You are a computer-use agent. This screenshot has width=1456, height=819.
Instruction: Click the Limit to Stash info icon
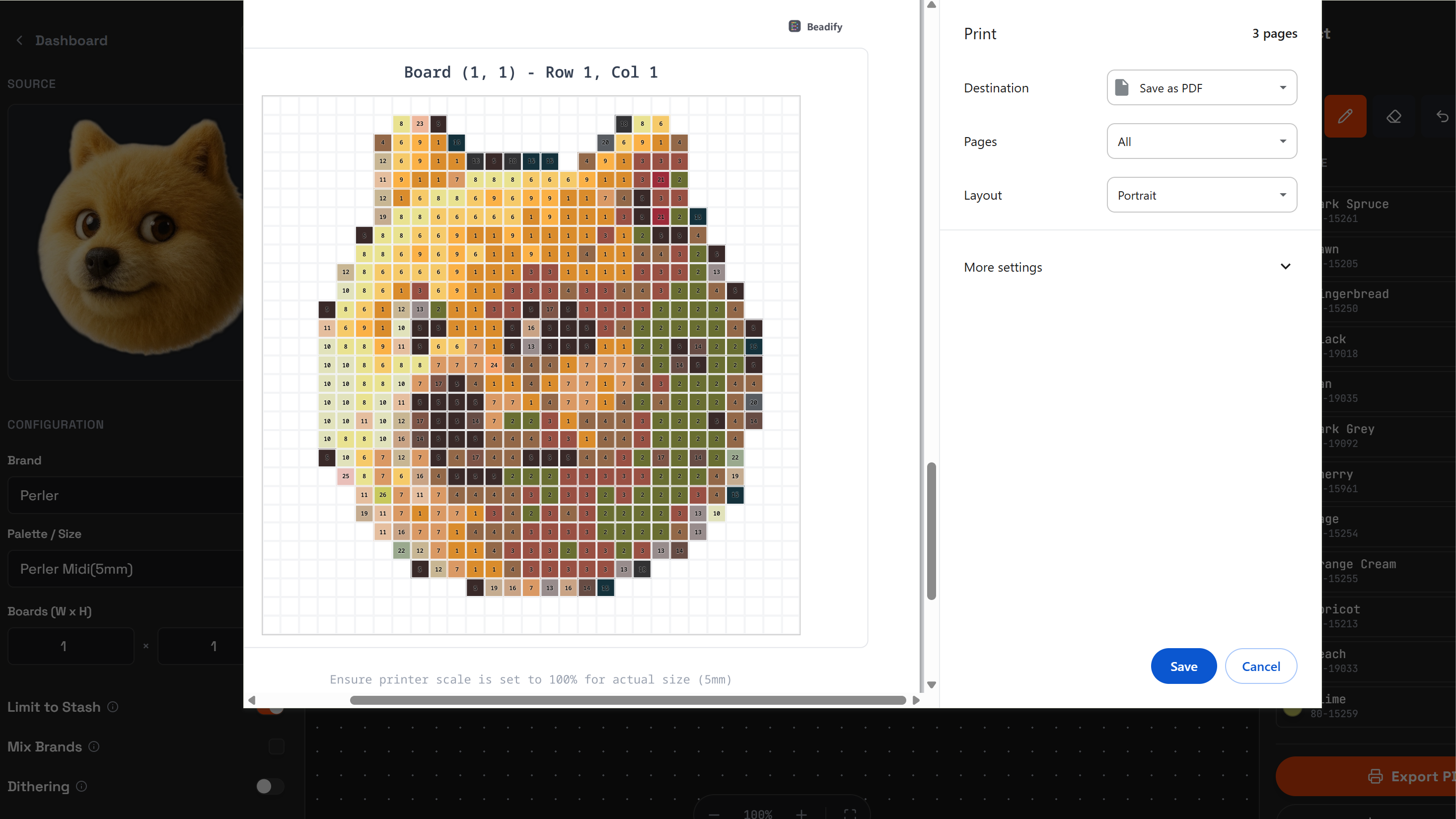pyautogui.click(x=113, y=707)
